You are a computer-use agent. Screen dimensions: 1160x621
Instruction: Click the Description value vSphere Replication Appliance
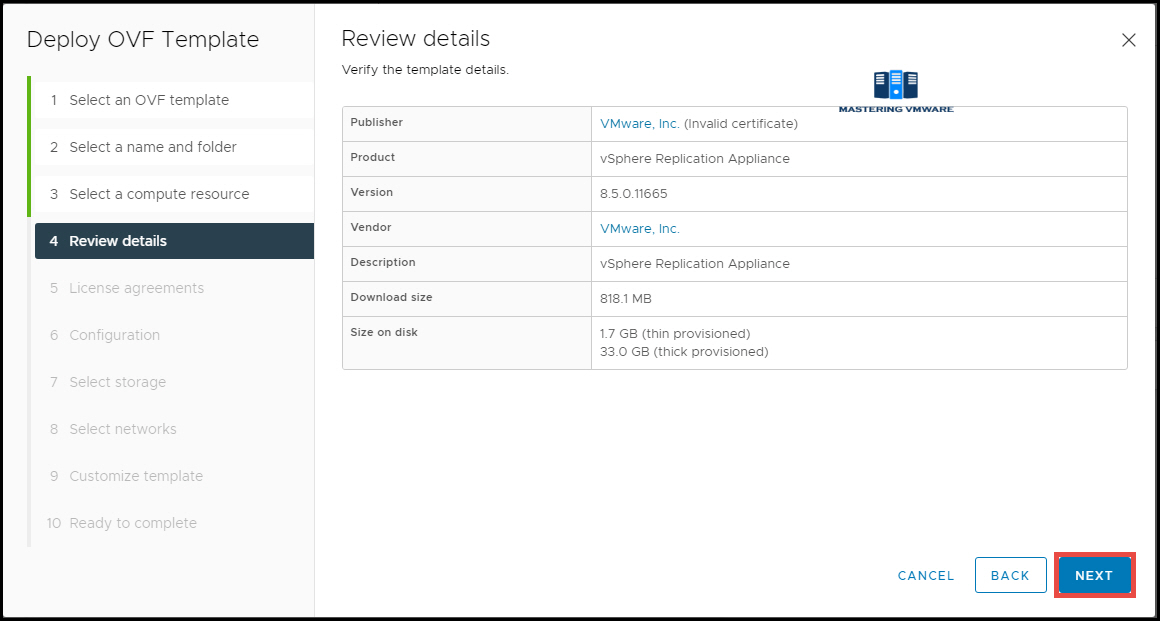click(695, 263)
